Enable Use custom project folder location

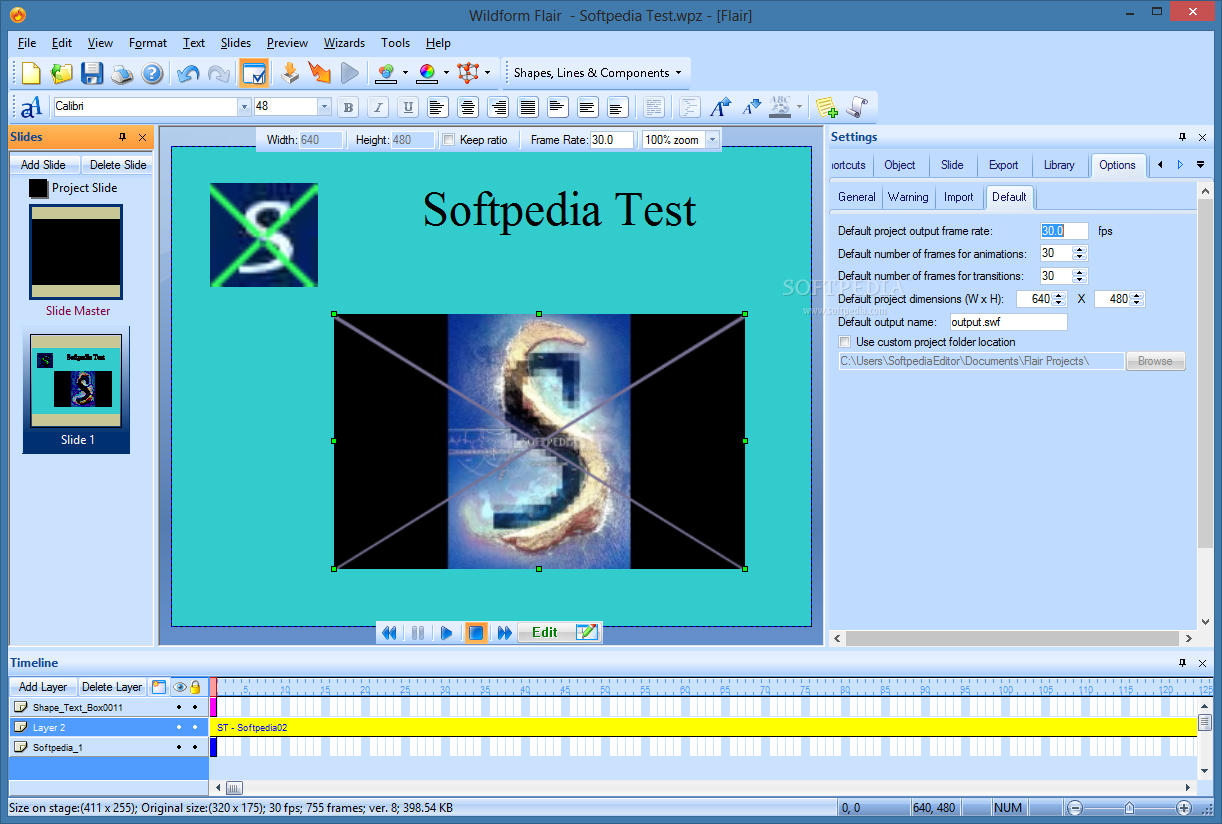[x=845, y=342]
